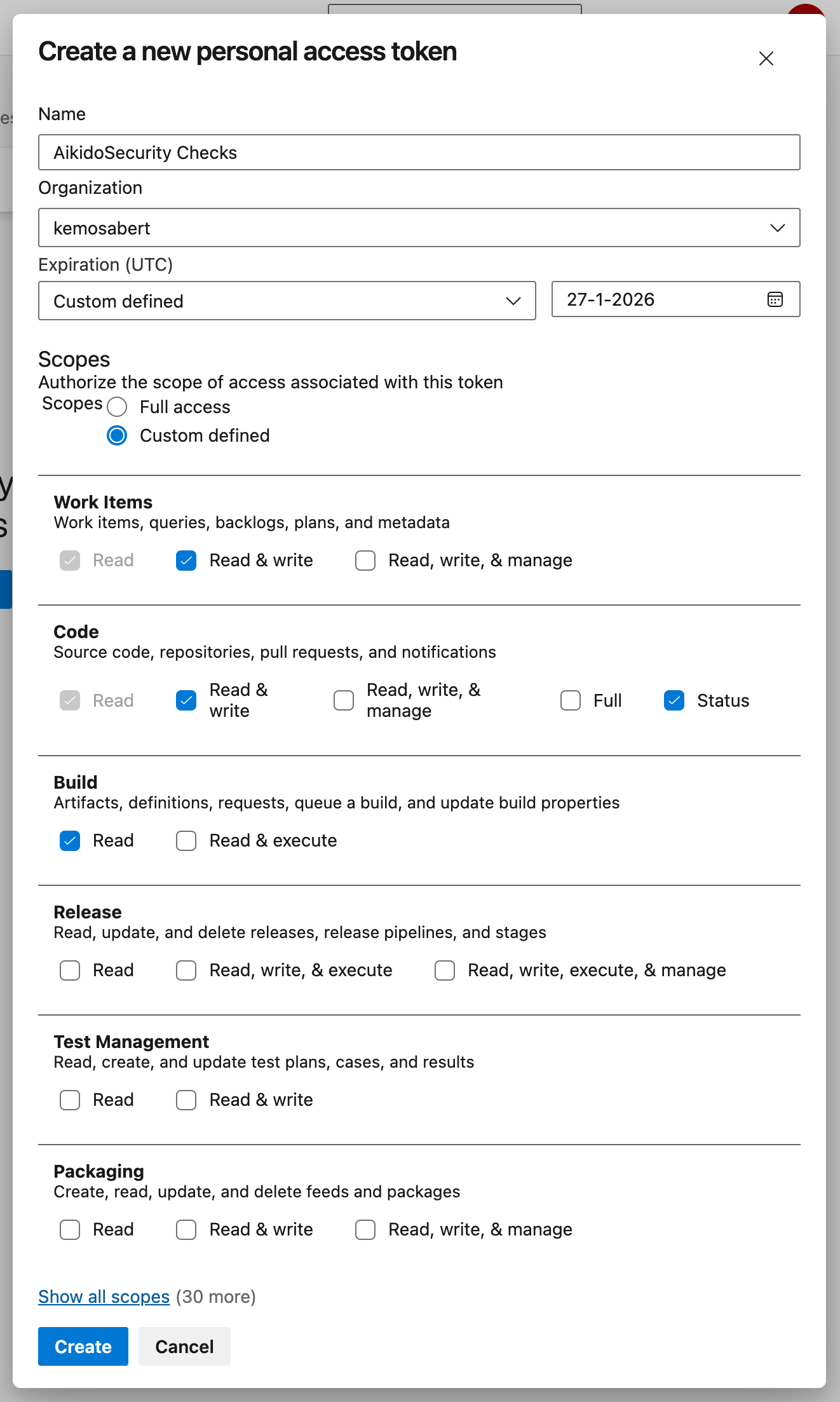Check Code Read, write, & manage
Screen dimensions: 840x1402
pyautogui.click(x=344, y=700)
